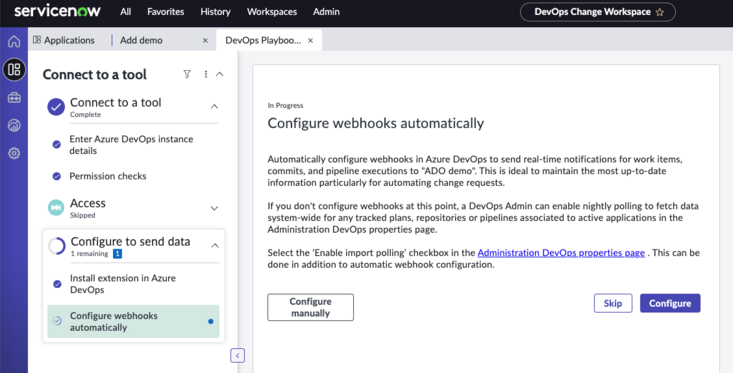Select the list view sidebar icon

(x=14, y=70)
